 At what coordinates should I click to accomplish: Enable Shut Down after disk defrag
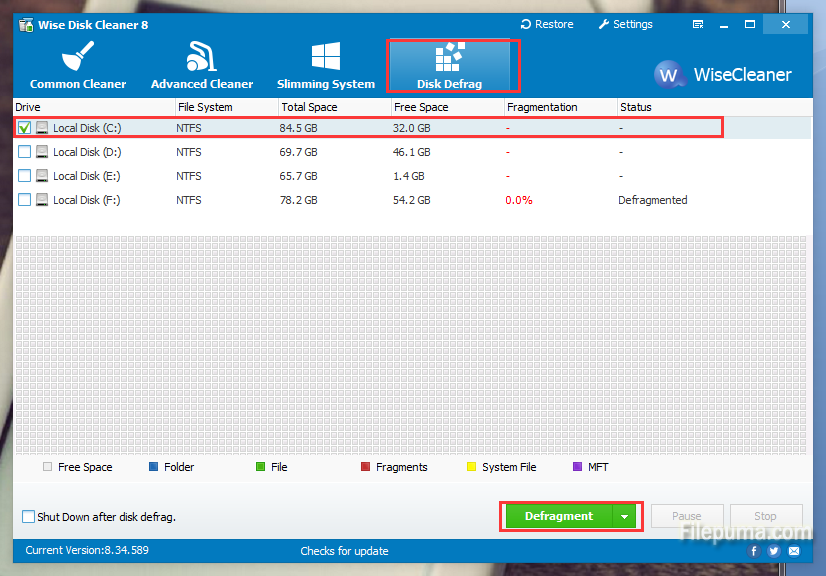tap(28, 517)
